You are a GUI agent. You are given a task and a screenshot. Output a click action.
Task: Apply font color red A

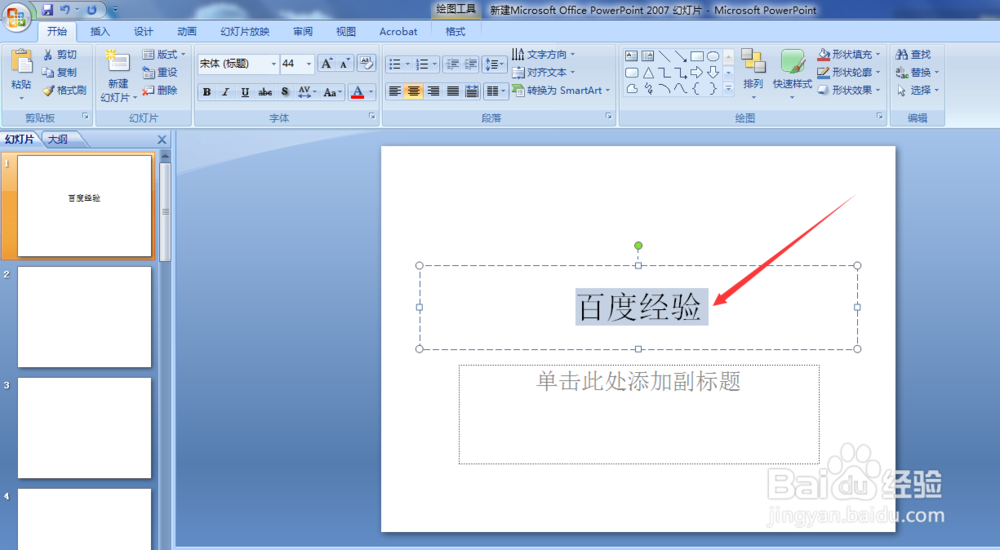pos(358,92)
